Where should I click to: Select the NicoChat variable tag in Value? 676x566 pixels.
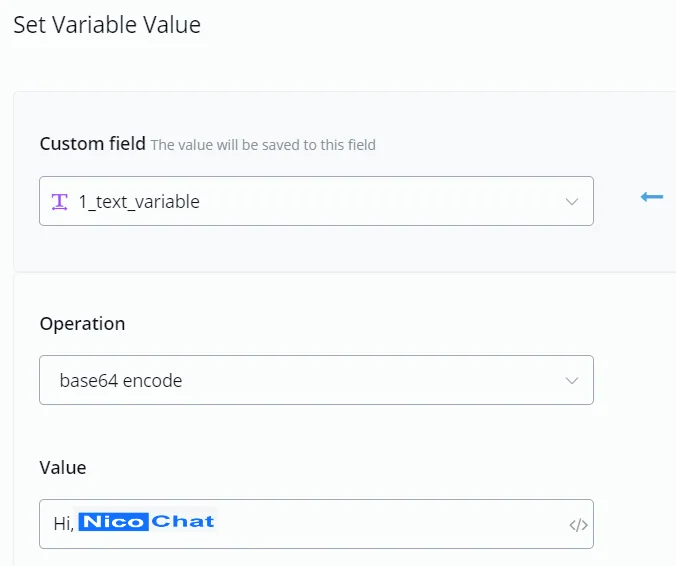point(147,522)
